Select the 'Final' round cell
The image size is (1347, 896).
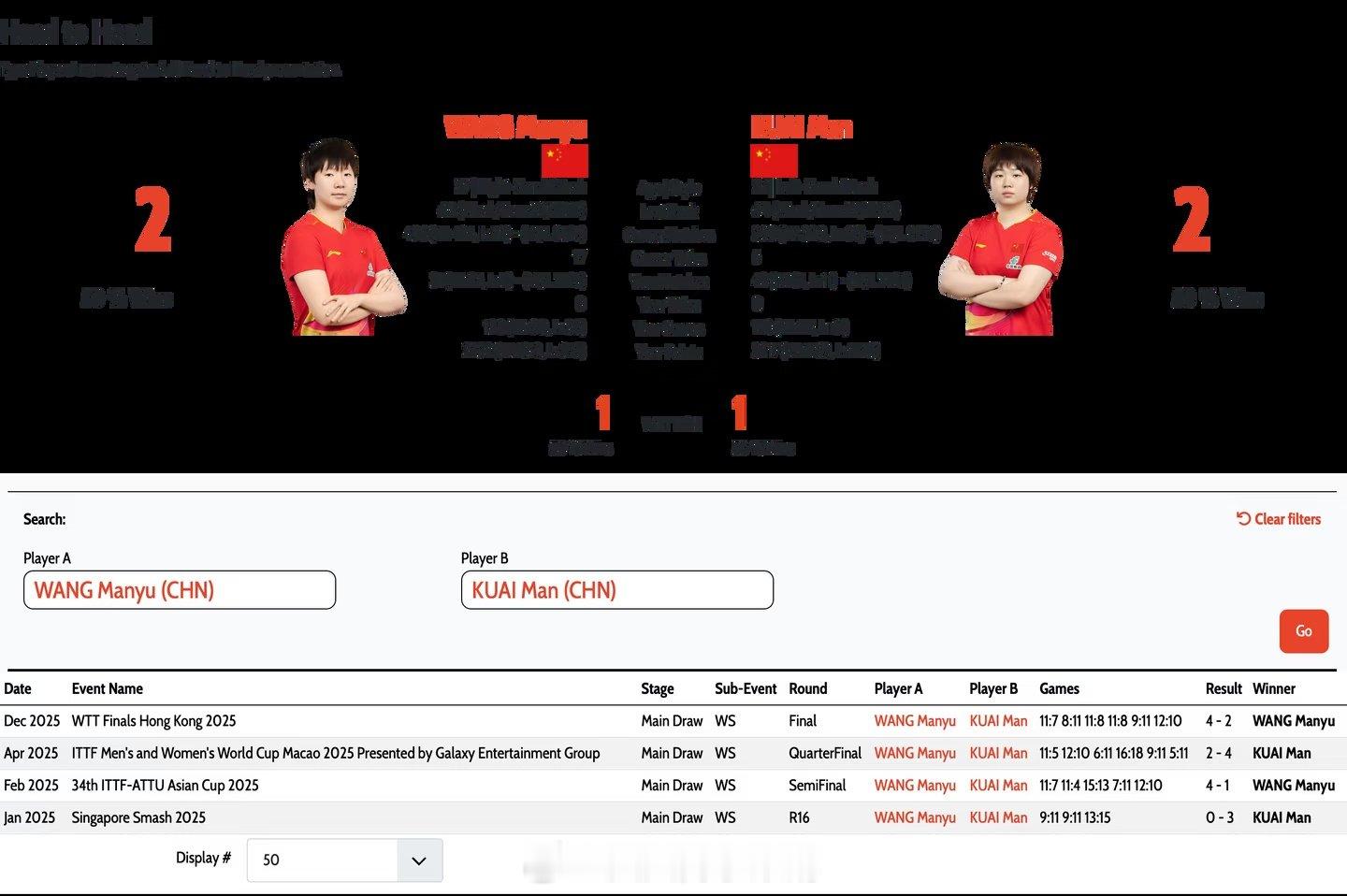[803, 721]
